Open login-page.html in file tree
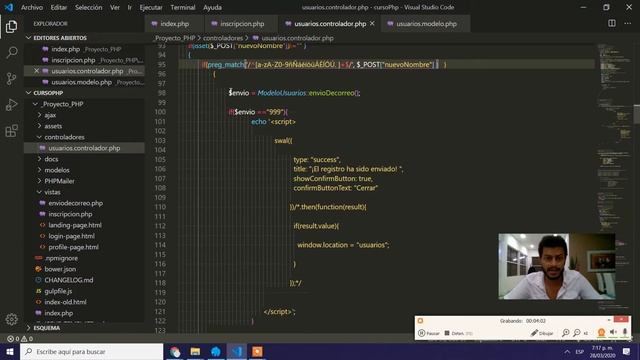This screenshot has width=640, height=360. [x=71, y=236]
